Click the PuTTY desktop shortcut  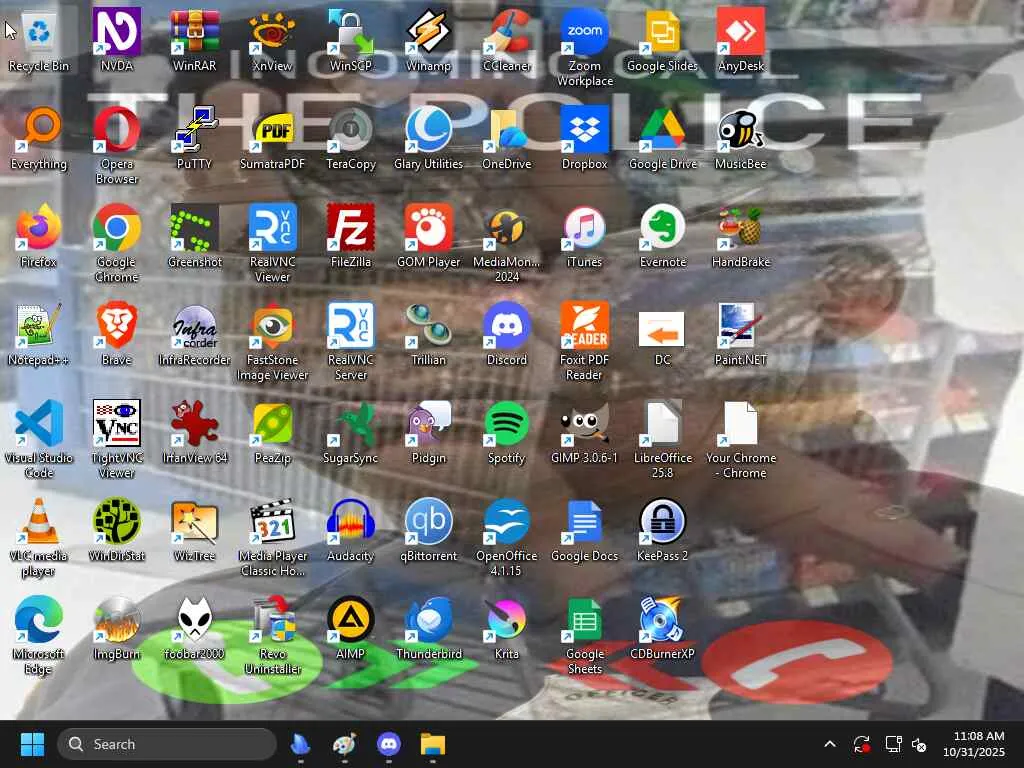pyautogui.click(x=195, y=138)
